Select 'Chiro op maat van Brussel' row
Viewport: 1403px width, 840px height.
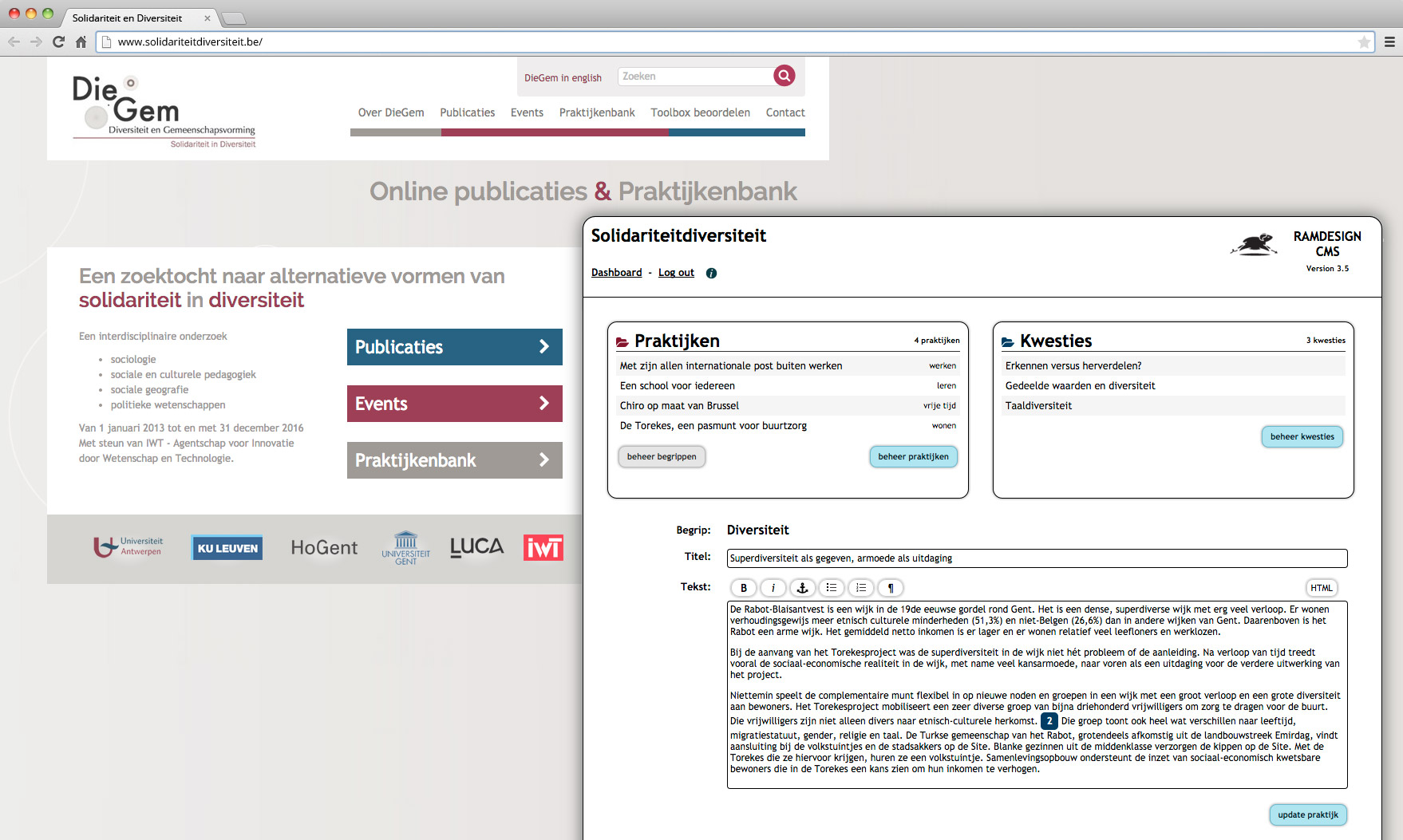click(788, 406)
